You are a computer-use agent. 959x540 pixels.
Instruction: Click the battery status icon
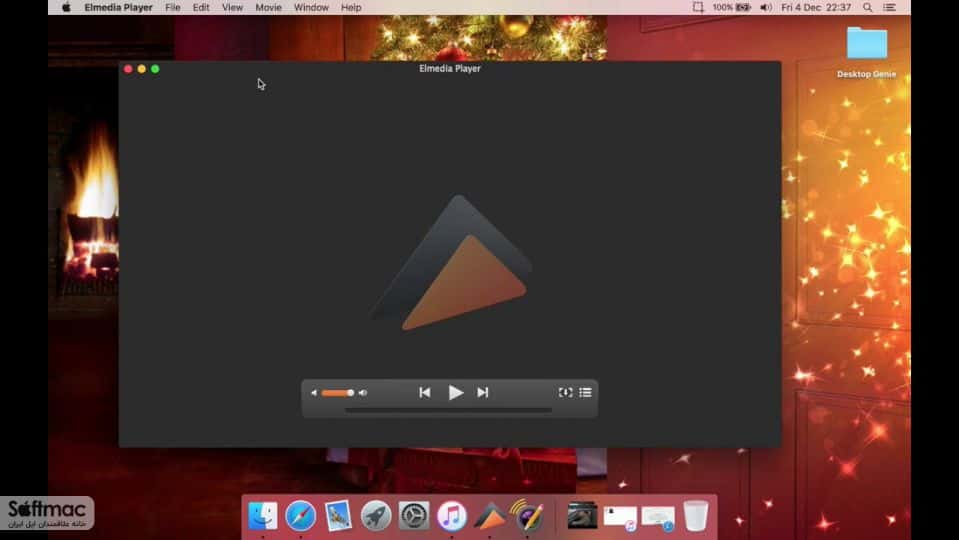point(743,7)
